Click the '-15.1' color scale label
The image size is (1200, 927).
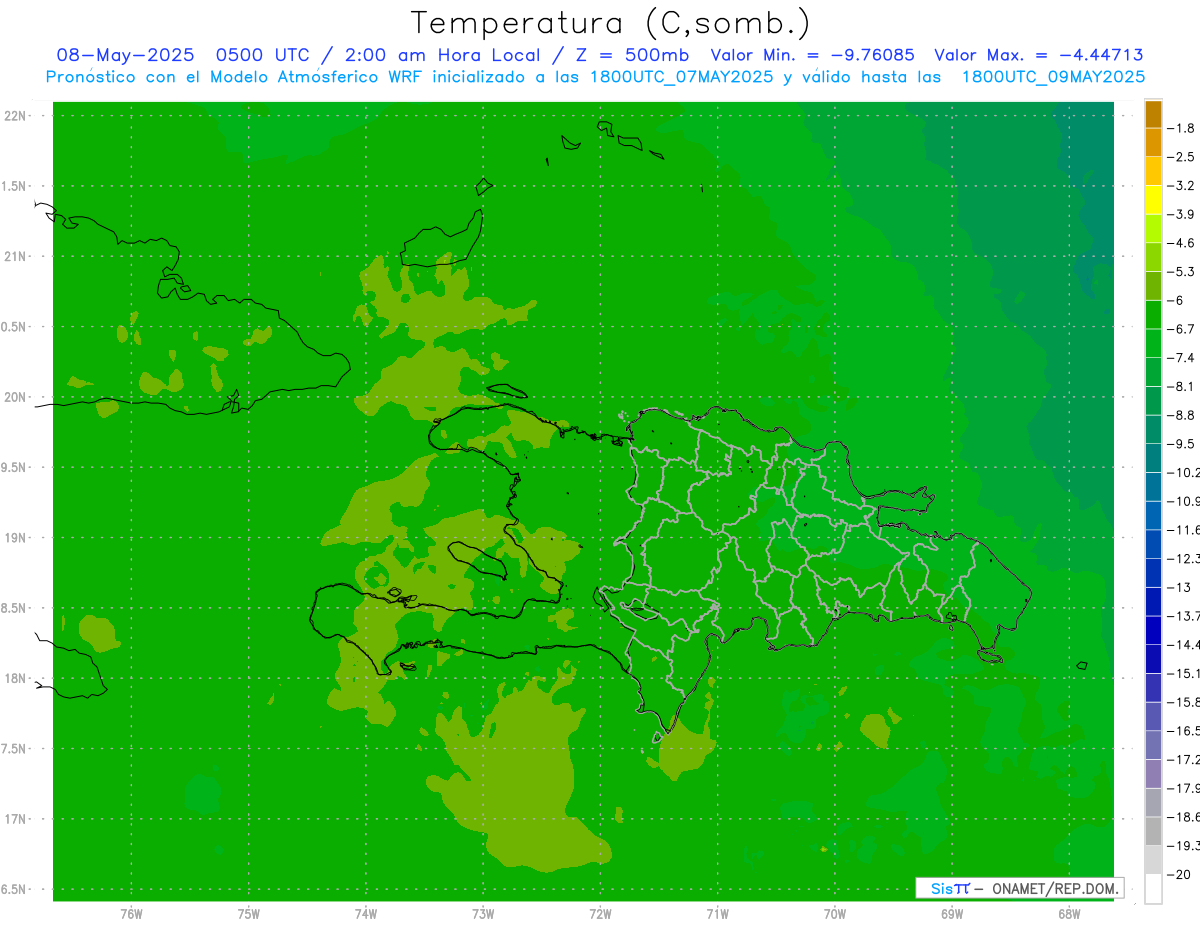coord(1184,673)
